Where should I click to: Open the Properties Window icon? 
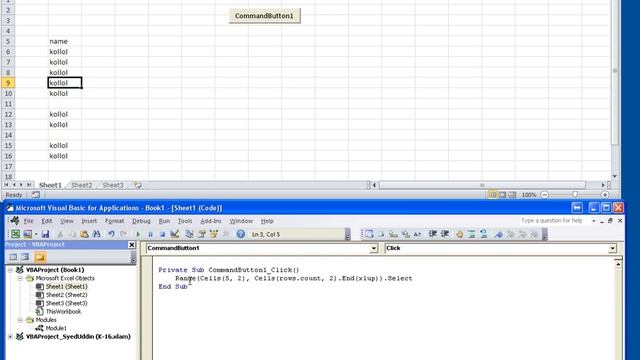click(x=201, y=234)
